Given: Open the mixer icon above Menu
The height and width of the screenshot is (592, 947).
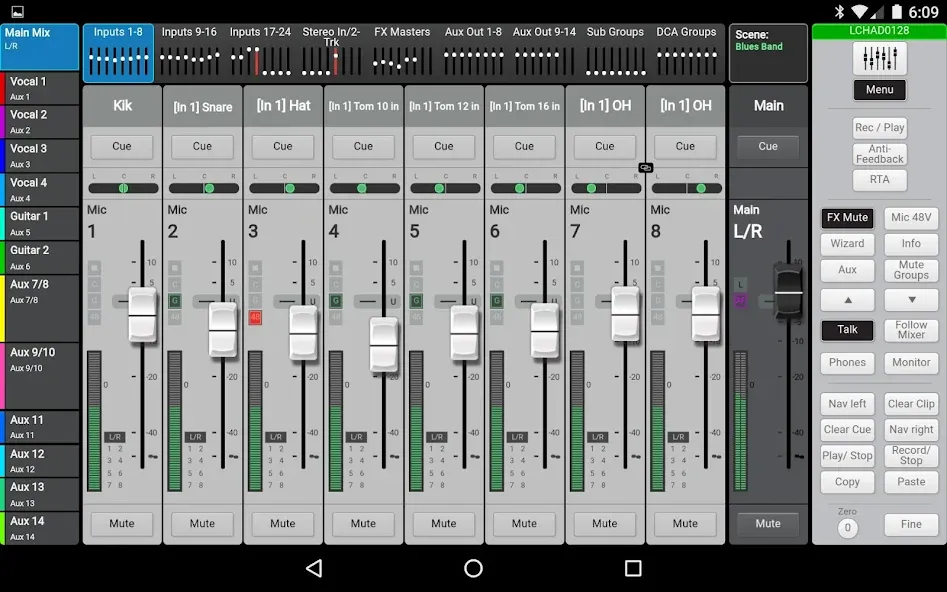Looking at the screenshot, I should [879, 58].
